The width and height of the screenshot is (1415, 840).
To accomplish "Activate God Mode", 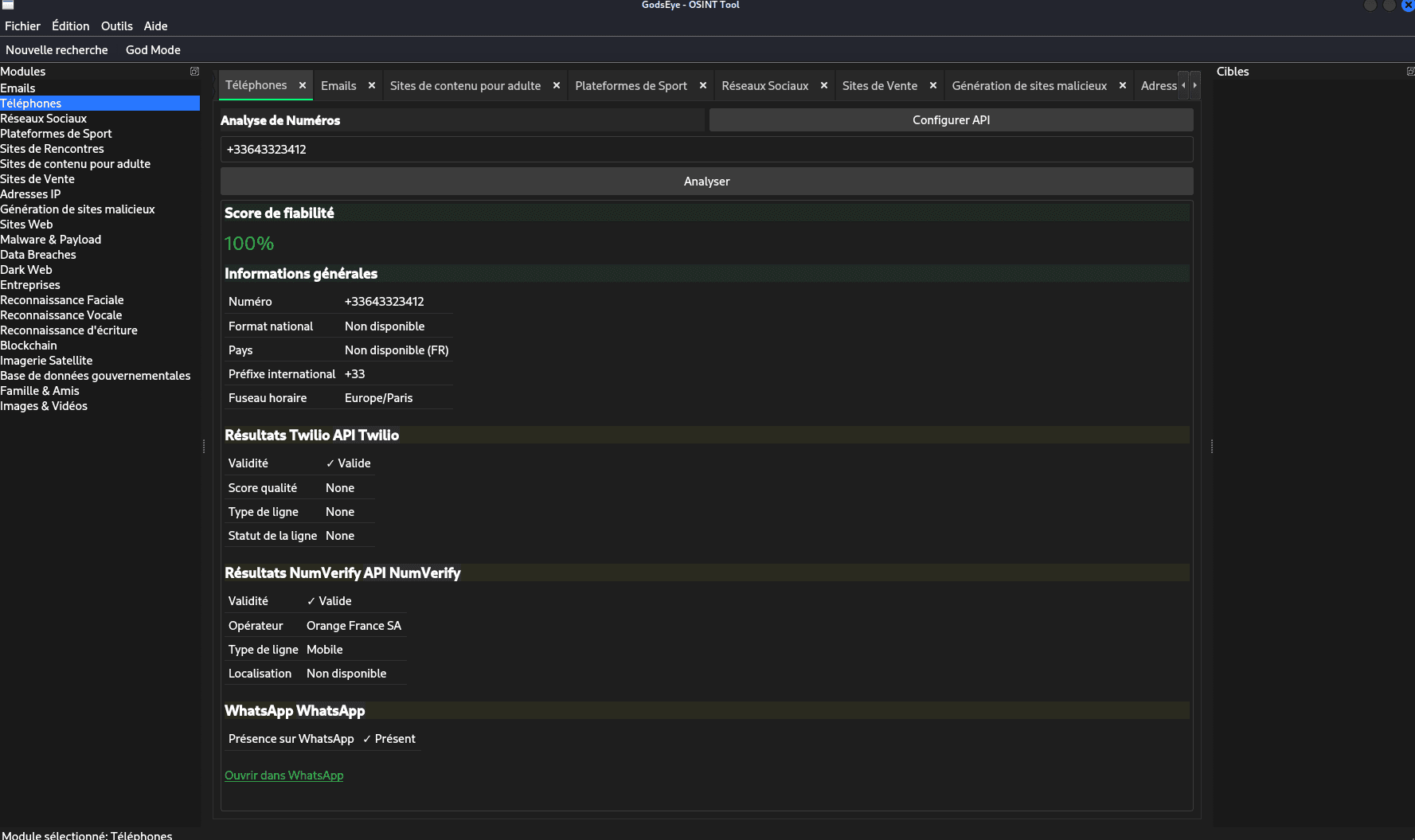I will tap(153, 50).
